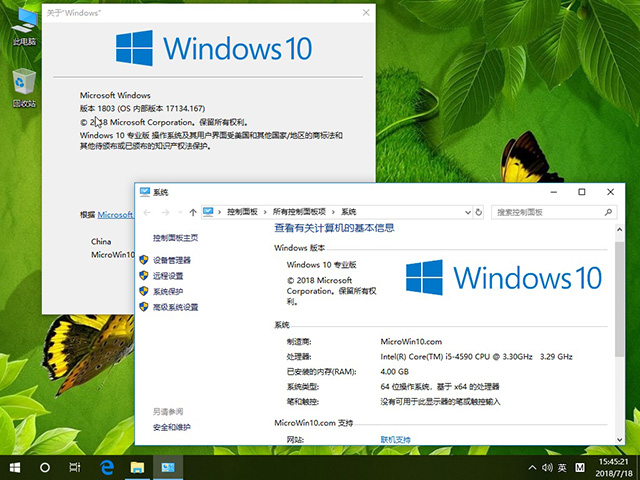The width and height of the screenshot is (640, 480).
Task: Open Task View on the taskbar
Action: pos(75,467)
